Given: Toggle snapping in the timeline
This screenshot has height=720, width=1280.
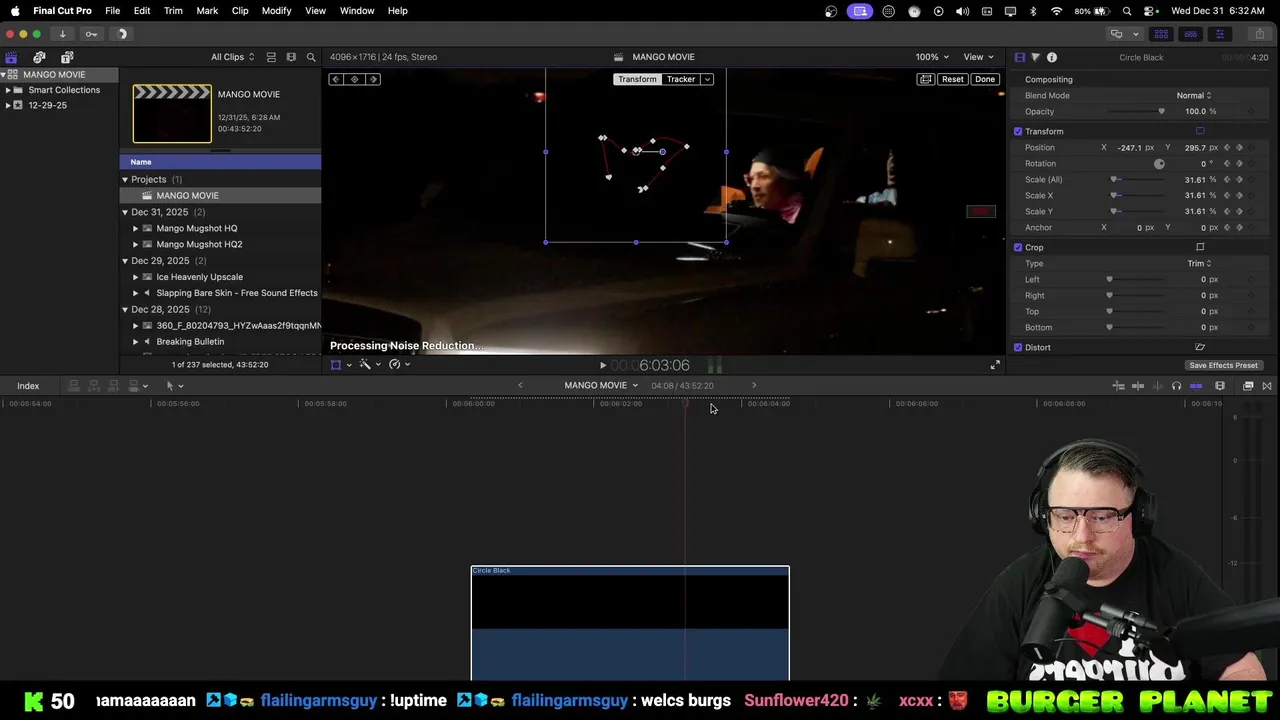Looking at the screenshot, I should point(1196,386).
